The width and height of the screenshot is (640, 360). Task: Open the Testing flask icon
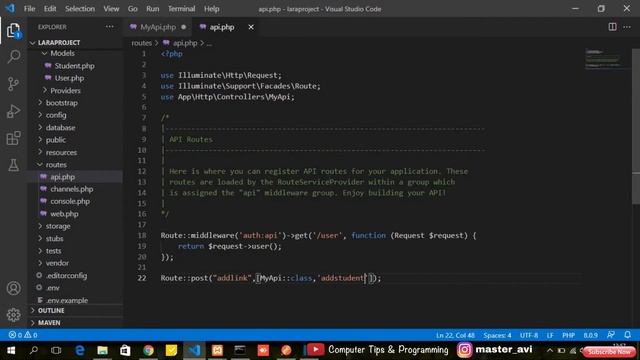(x=13, y=165)
